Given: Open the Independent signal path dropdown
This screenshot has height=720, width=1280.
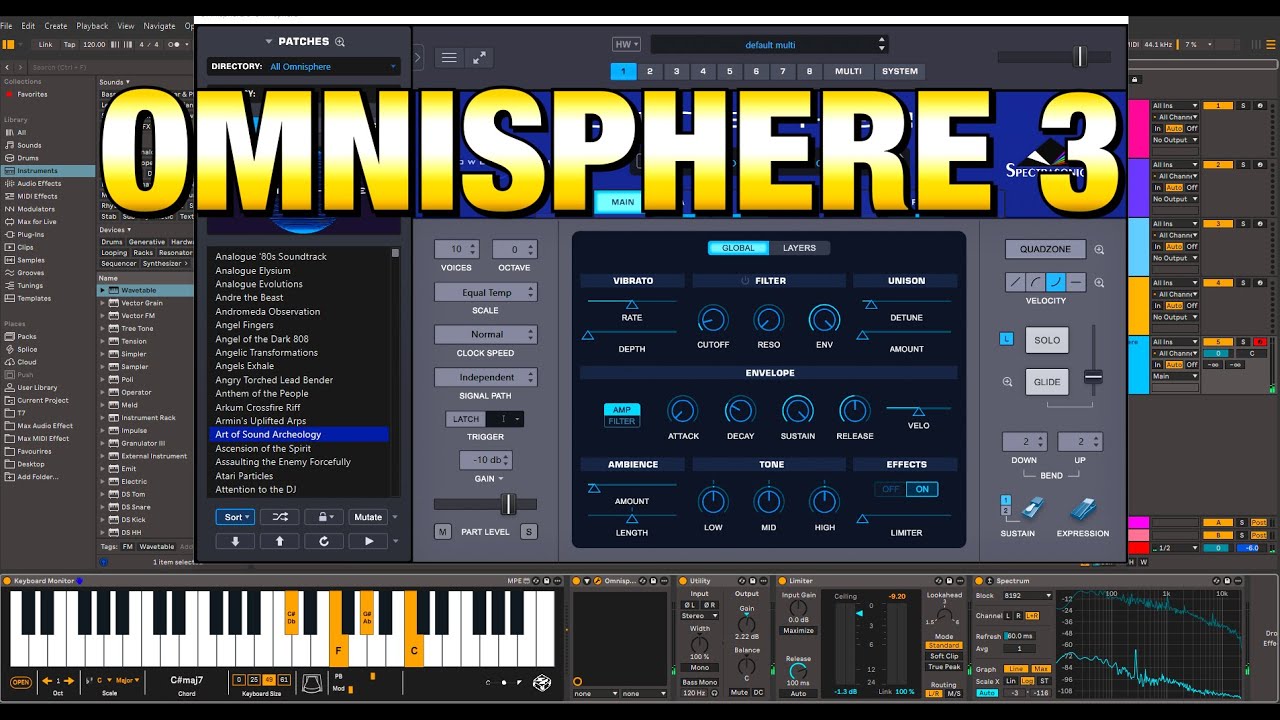Looking at the screenshot, I should (x=486, y=377).
